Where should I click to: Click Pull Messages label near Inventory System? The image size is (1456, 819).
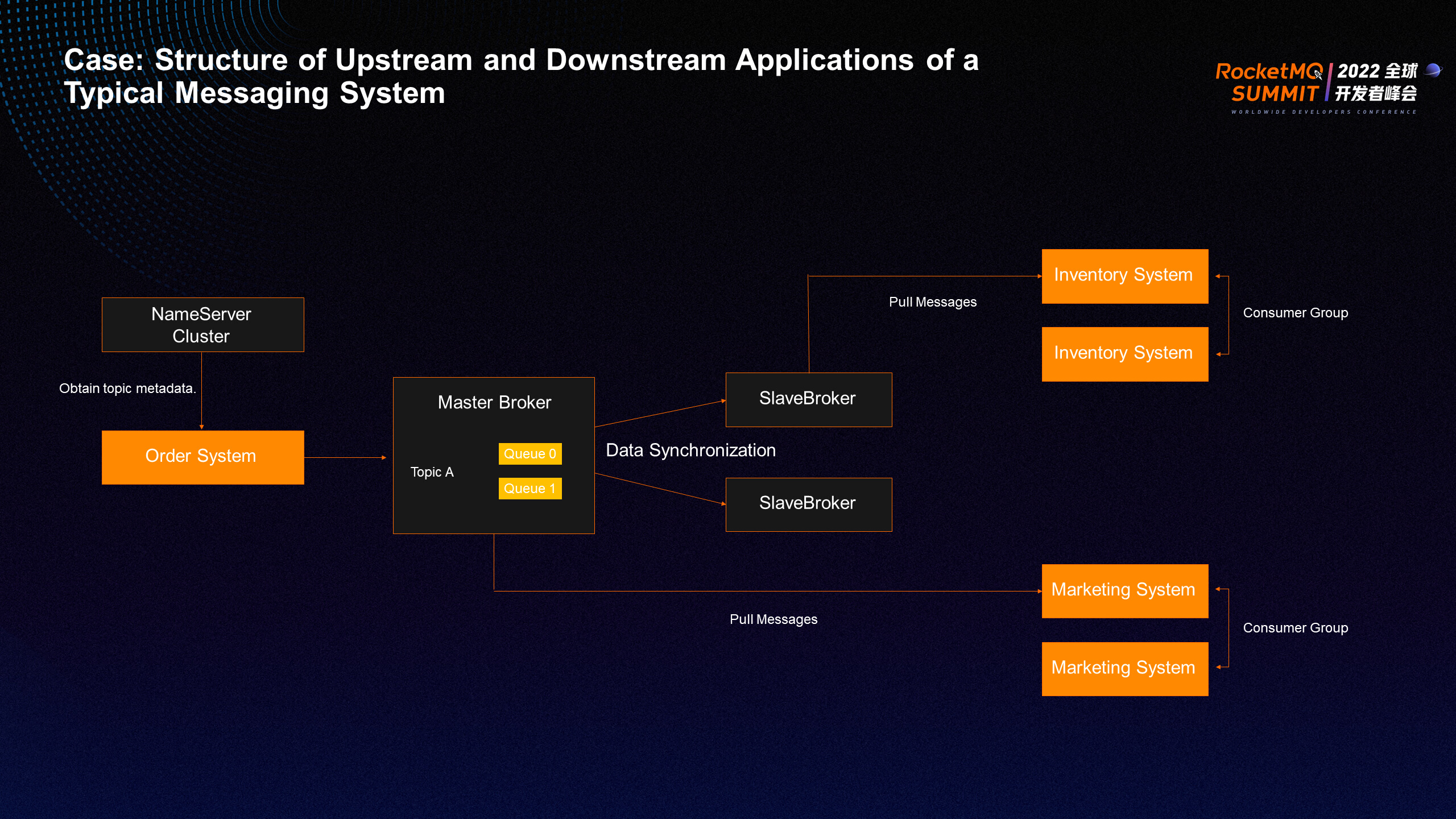[933, 302]
